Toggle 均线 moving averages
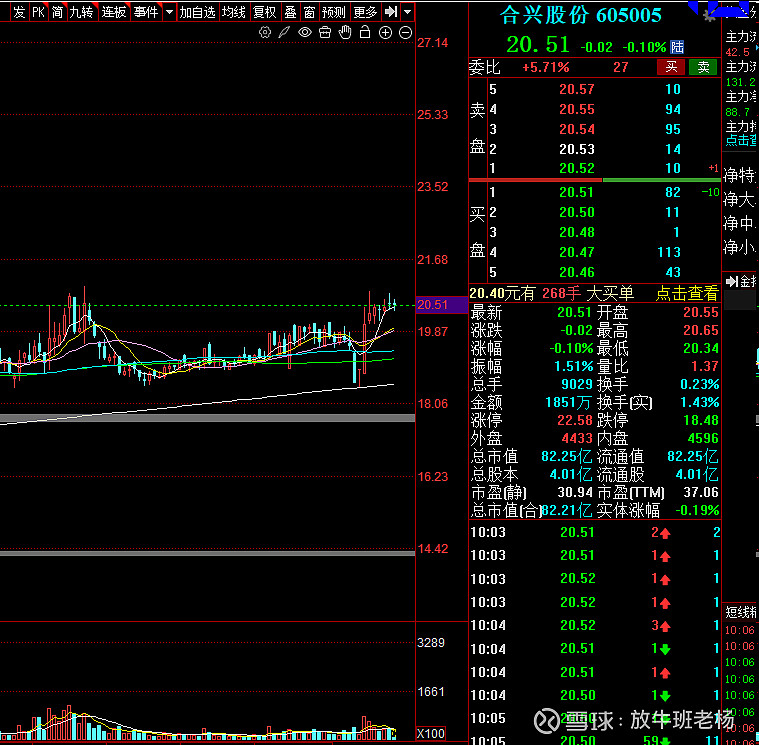Screen dimensions: 759x745 234,12
